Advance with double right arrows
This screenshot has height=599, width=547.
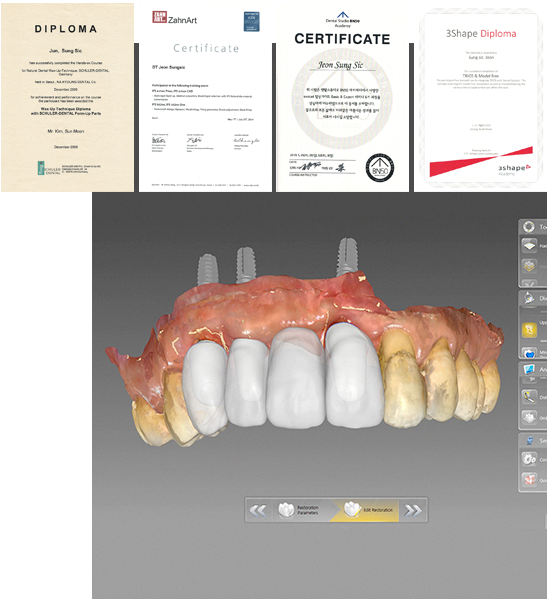[x=413, y=510]
